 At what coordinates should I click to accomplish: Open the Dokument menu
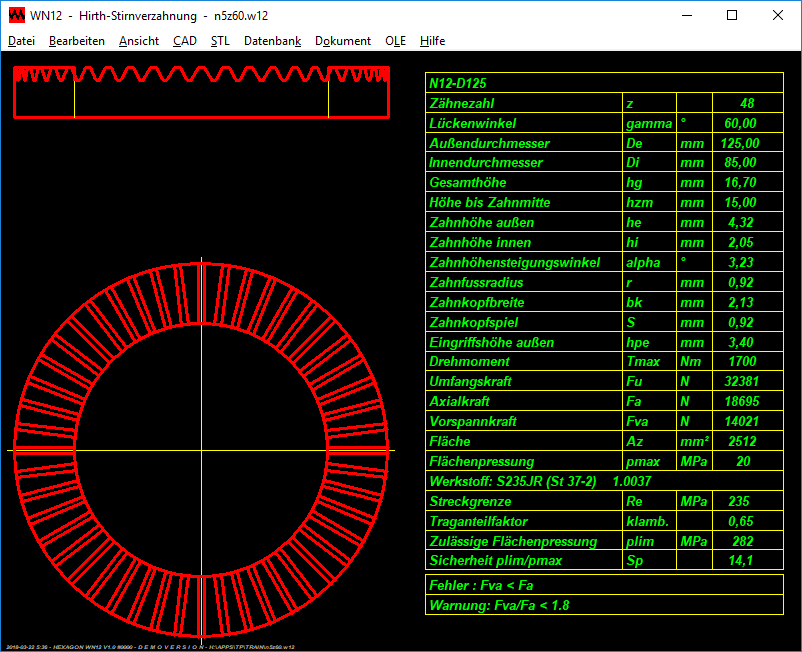(x=343, y=41)
